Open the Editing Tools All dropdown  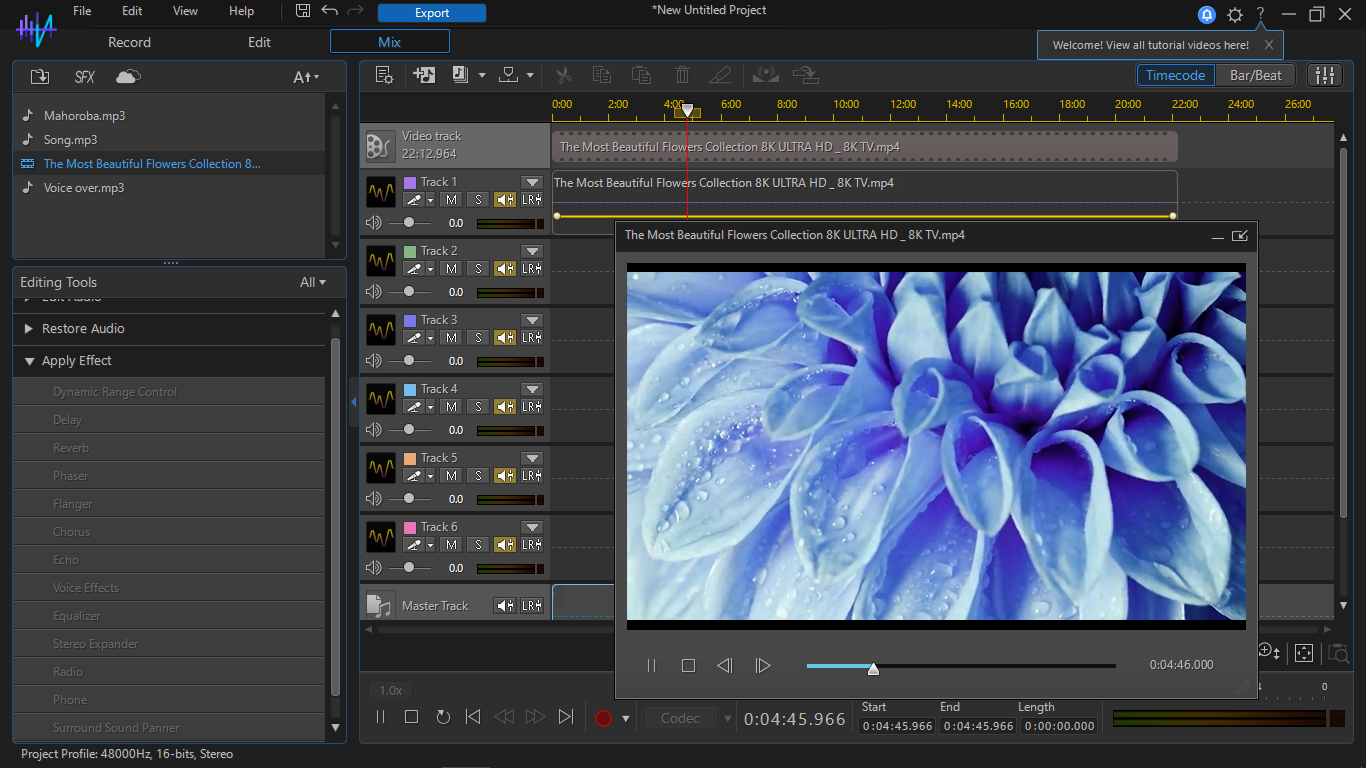click(x=312, y=282)
